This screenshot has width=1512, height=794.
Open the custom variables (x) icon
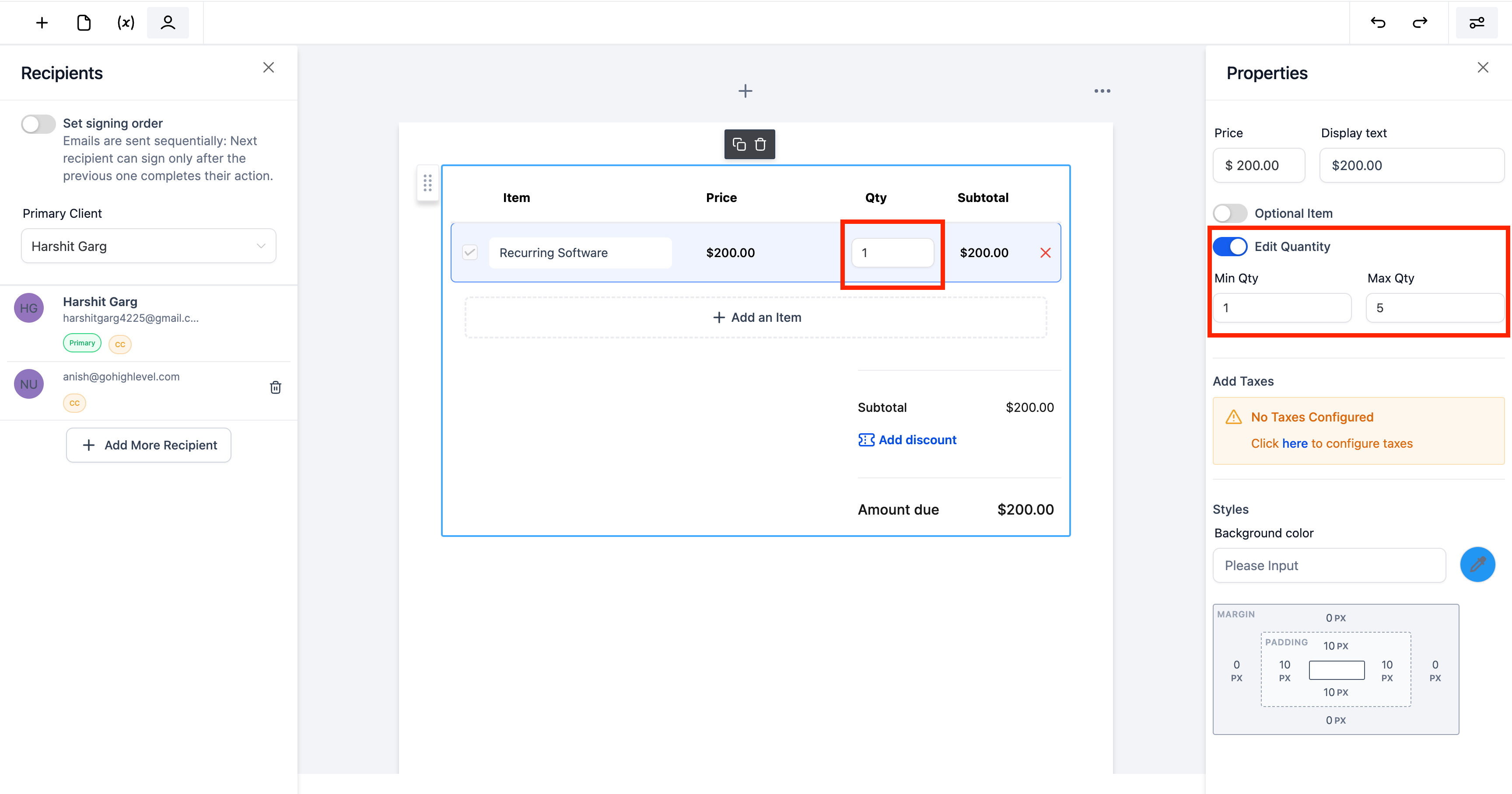126,23
